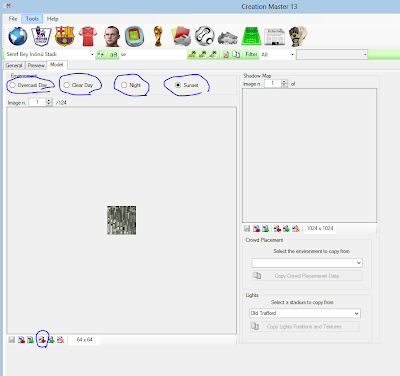The width and height of the screenshot is (400, 376).
Task: Click the circled Import all images icon
Action: (x=42, y=340)
